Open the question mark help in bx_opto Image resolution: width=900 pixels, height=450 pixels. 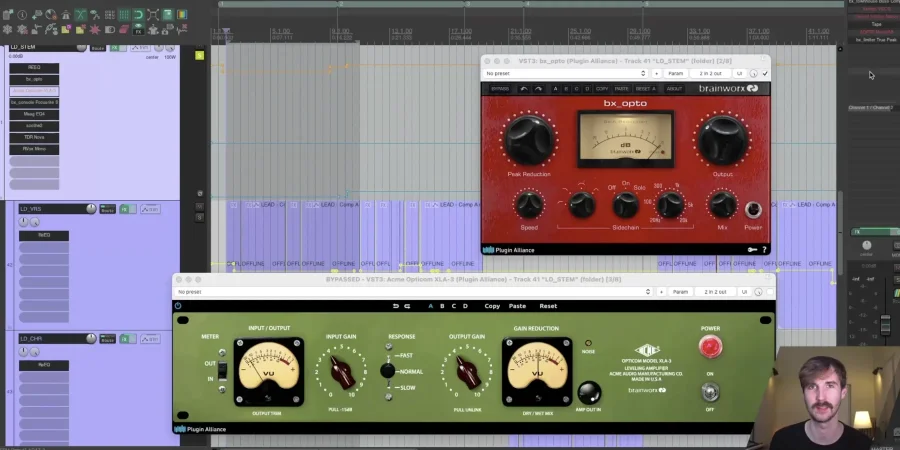click(x=765, y=250)
